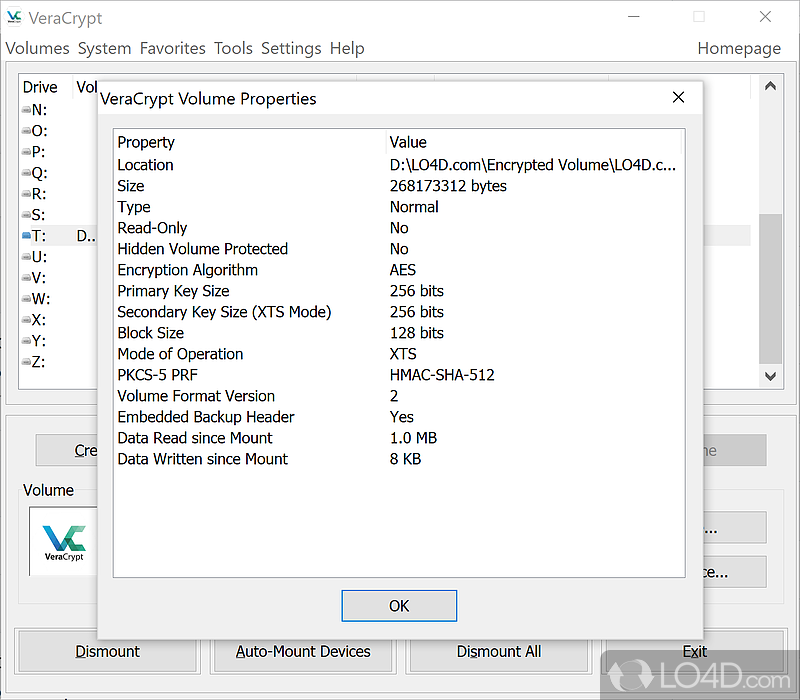
Task: Open the Favorites menu
Action: click(172, 48)
